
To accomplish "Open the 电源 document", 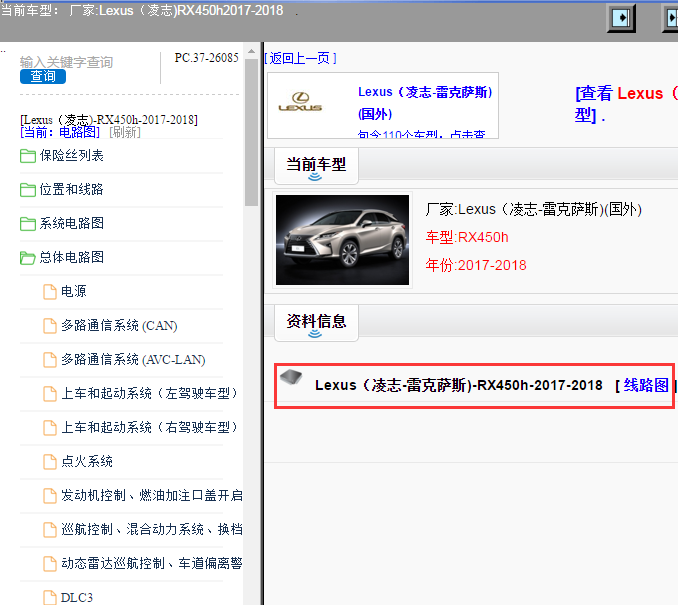I will coord(74,291).
